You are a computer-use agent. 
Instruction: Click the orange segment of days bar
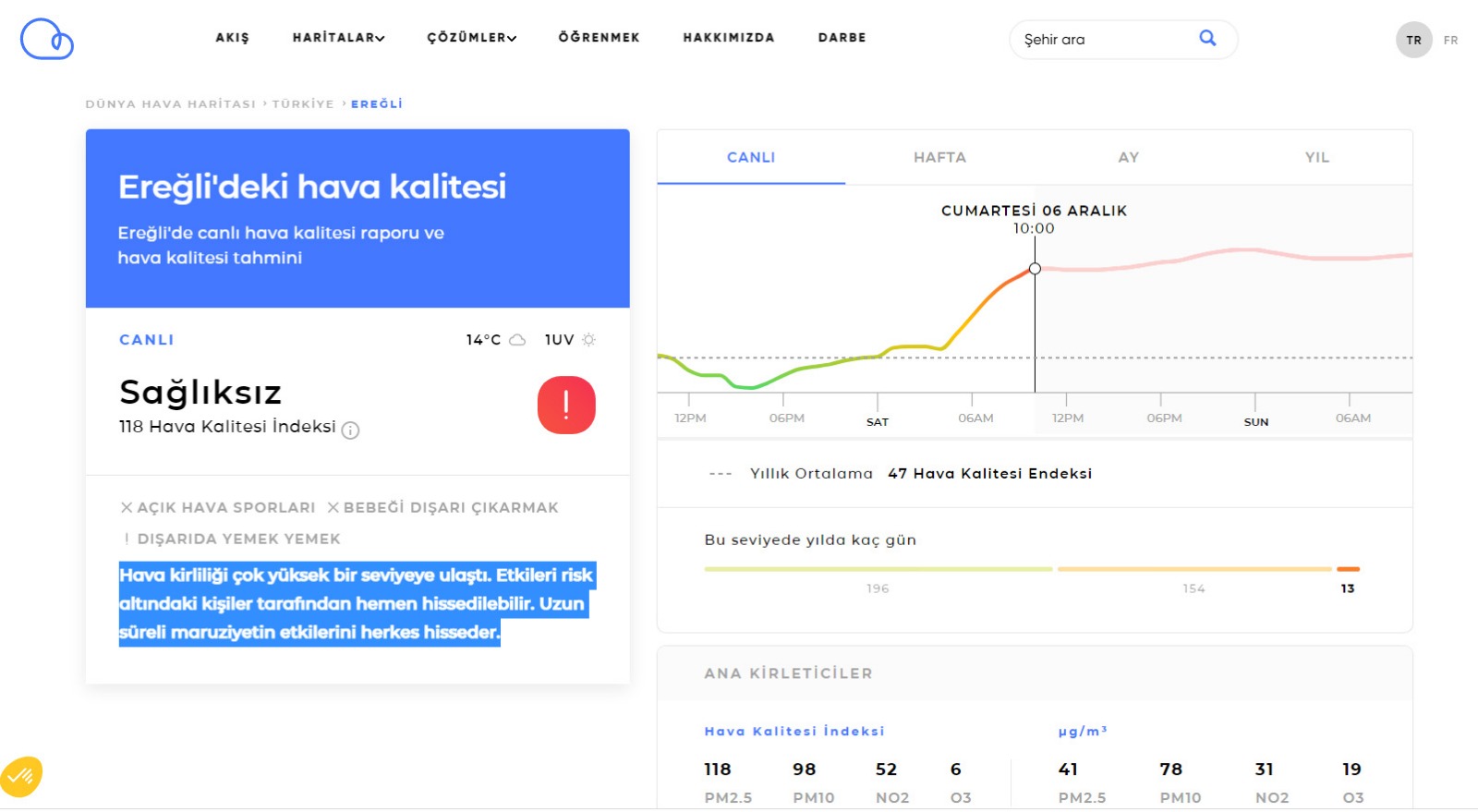pyautogui.click(x=1348, y=569)
